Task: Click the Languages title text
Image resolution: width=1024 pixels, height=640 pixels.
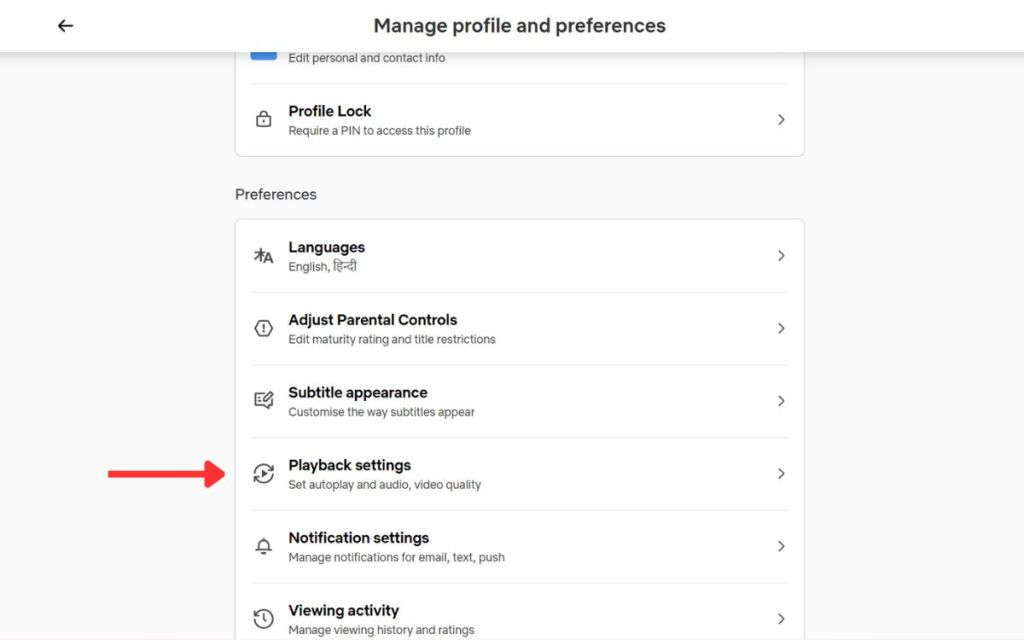Action: pos(327,247)
